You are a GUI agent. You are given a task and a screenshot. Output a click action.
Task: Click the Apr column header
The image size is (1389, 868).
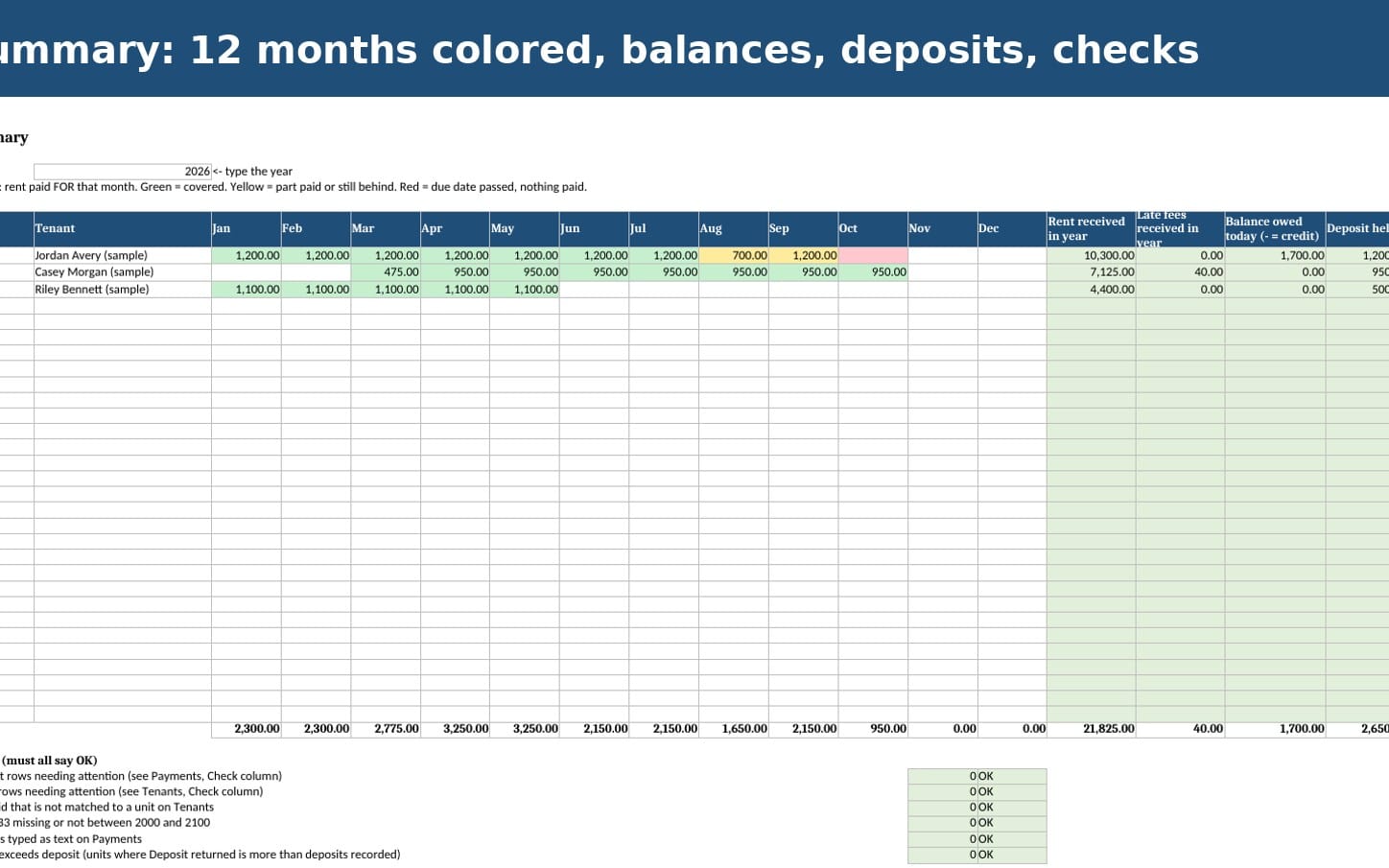click(455, 229)
